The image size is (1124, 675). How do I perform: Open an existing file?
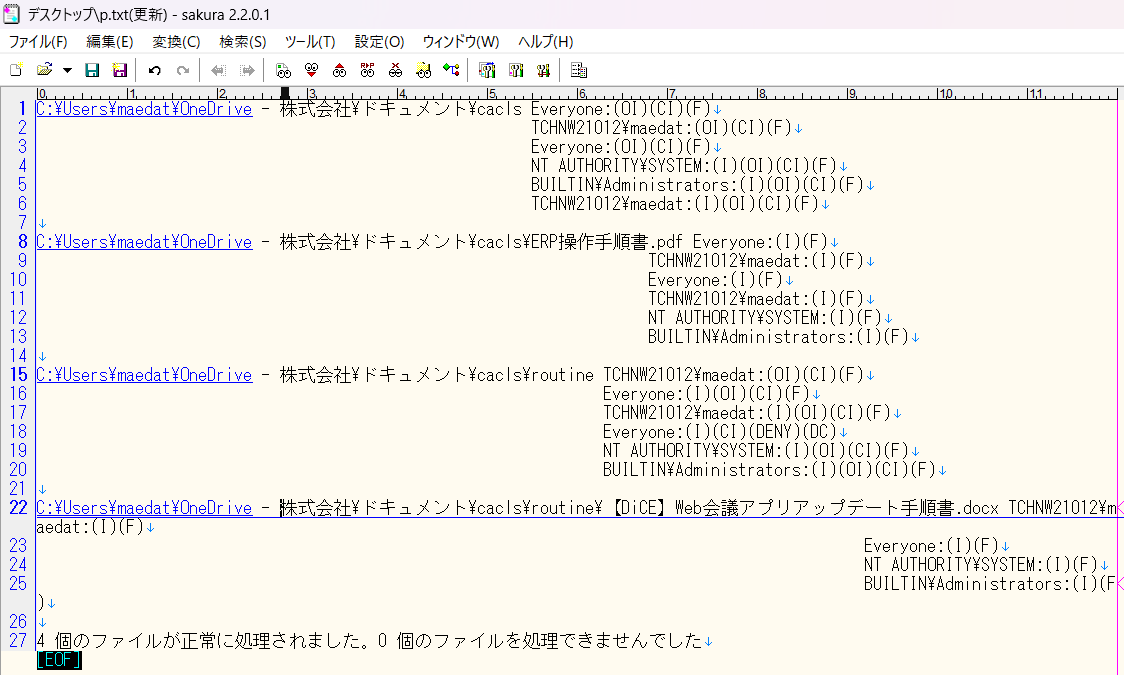coord(44,69)
